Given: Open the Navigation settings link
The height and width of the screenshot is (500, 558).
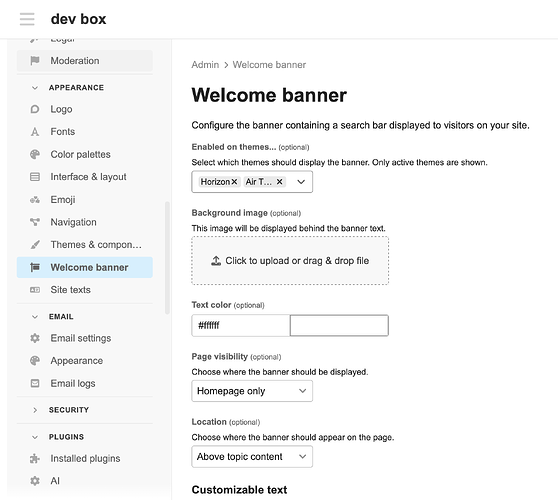Looking at the screenshot, I should point(85,222).
